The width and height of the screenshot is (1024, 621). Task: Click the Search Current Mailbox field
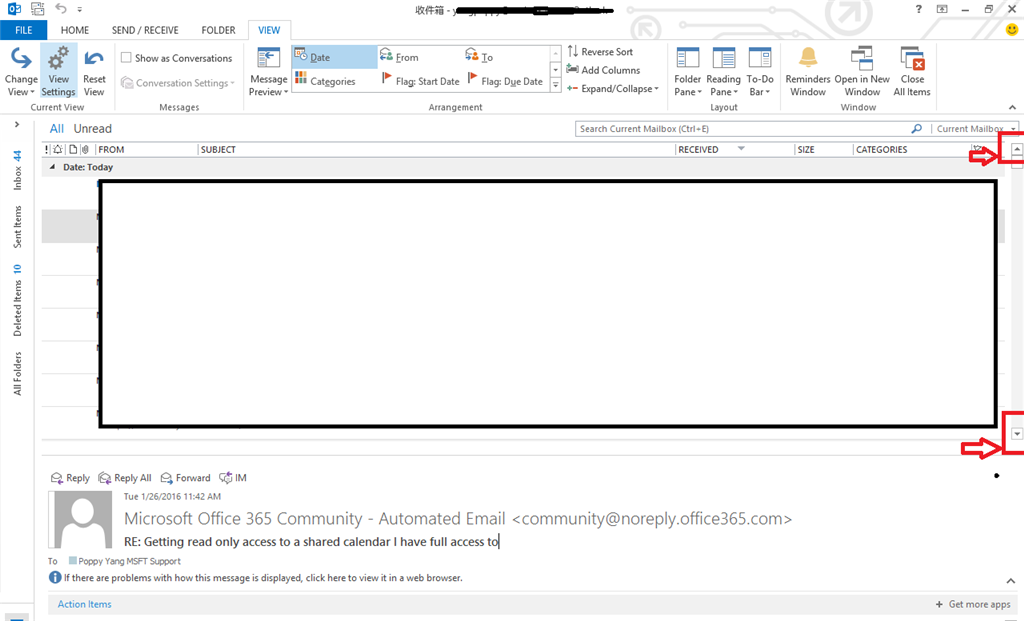pyautogui.click(x=743, y=129)
